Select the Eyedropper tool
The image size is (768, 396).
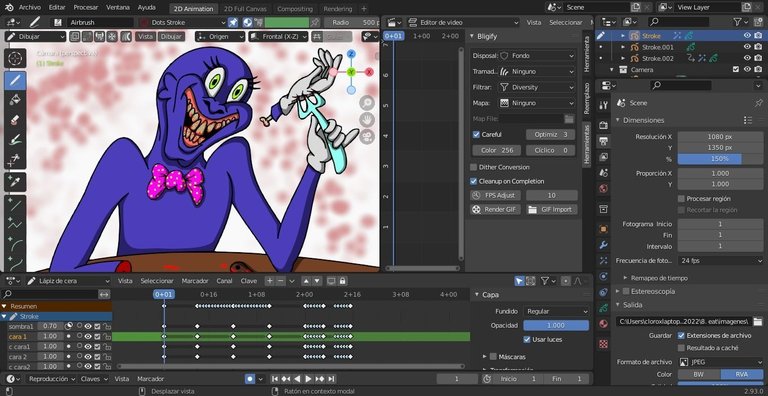(15, 182)
